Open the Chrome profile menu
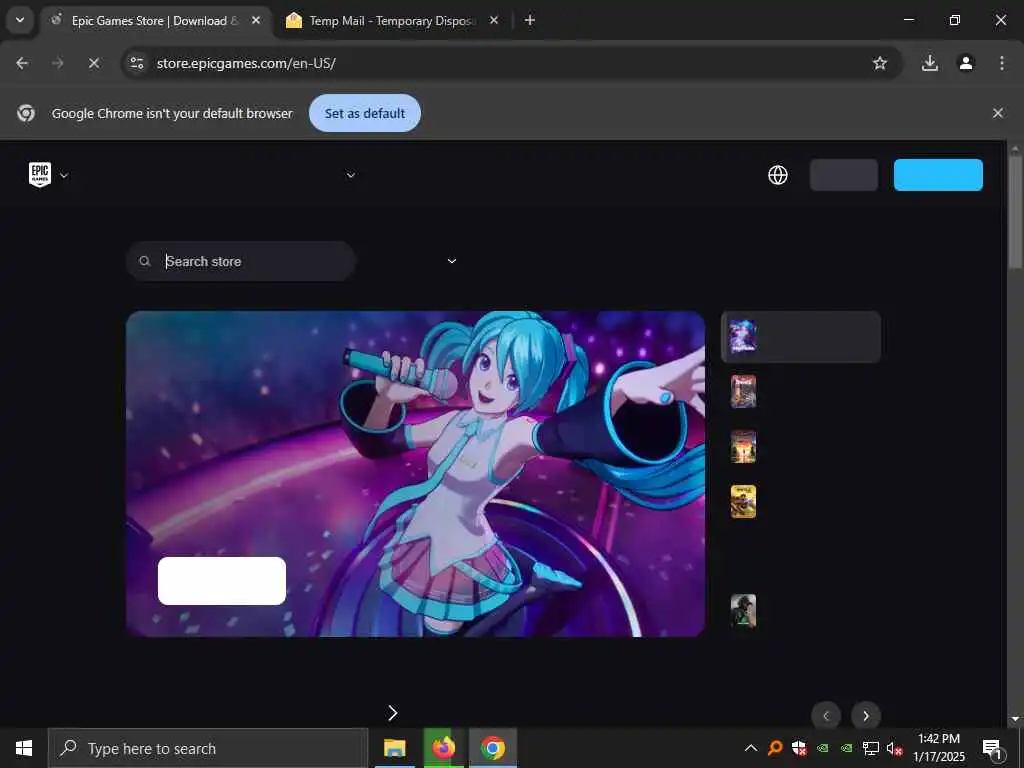Image resolution: width=1024 pixels, height=768 pixels. pyautogui.click(x=965, y=63)
